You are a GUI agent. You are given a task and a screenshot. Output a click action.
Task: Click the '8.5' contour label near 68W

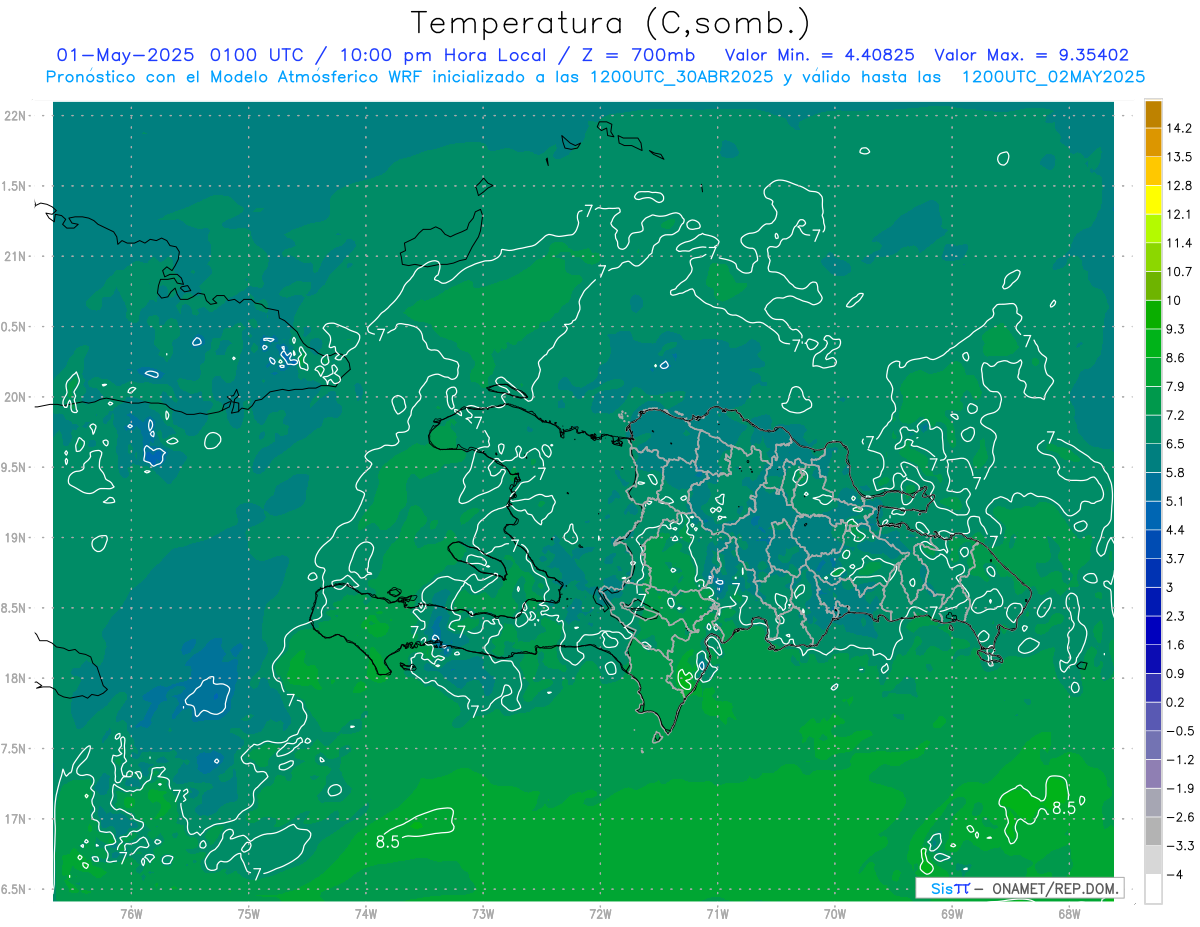tap(1063, 808)
